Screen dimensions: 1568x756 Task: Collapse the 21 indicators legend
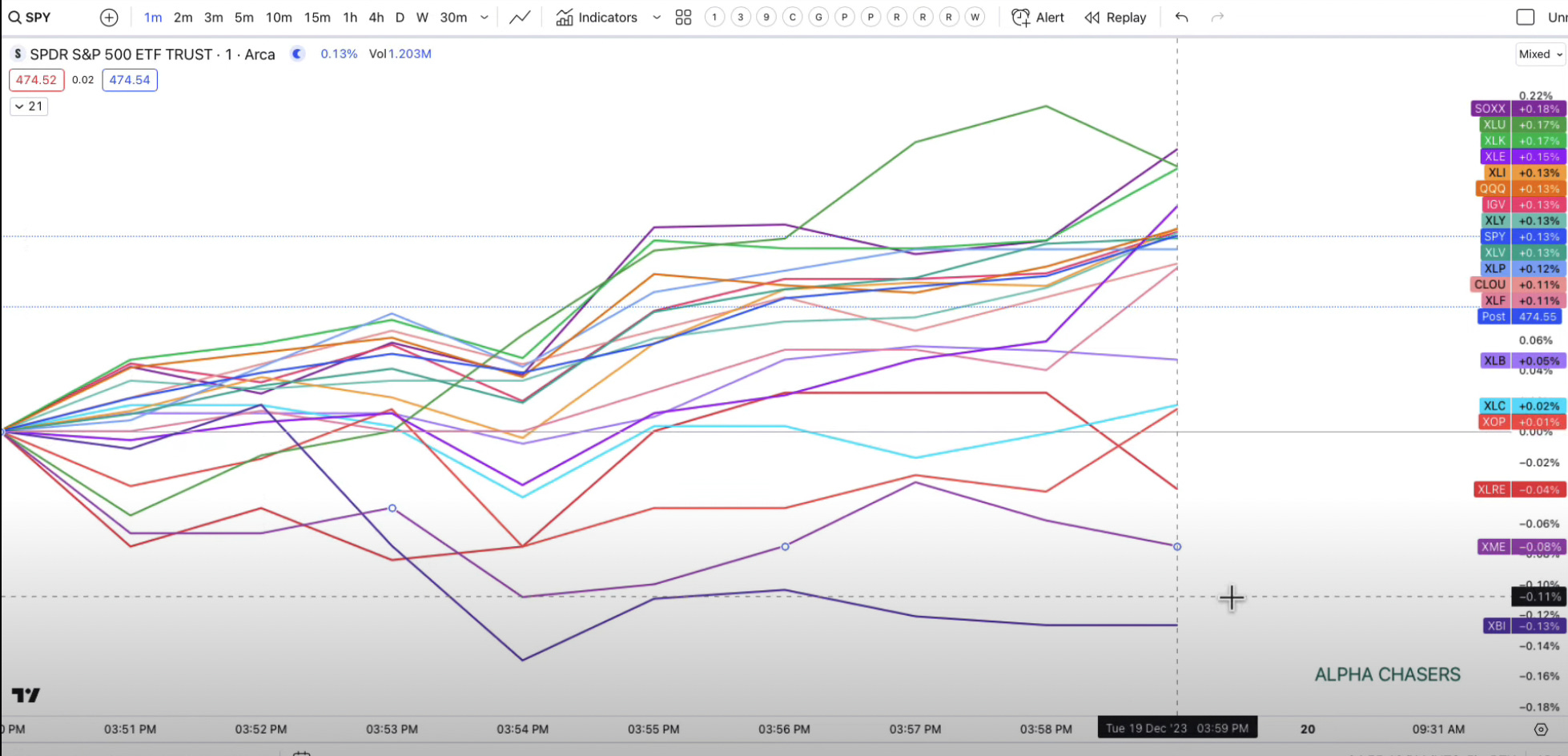tap(29, 106)
